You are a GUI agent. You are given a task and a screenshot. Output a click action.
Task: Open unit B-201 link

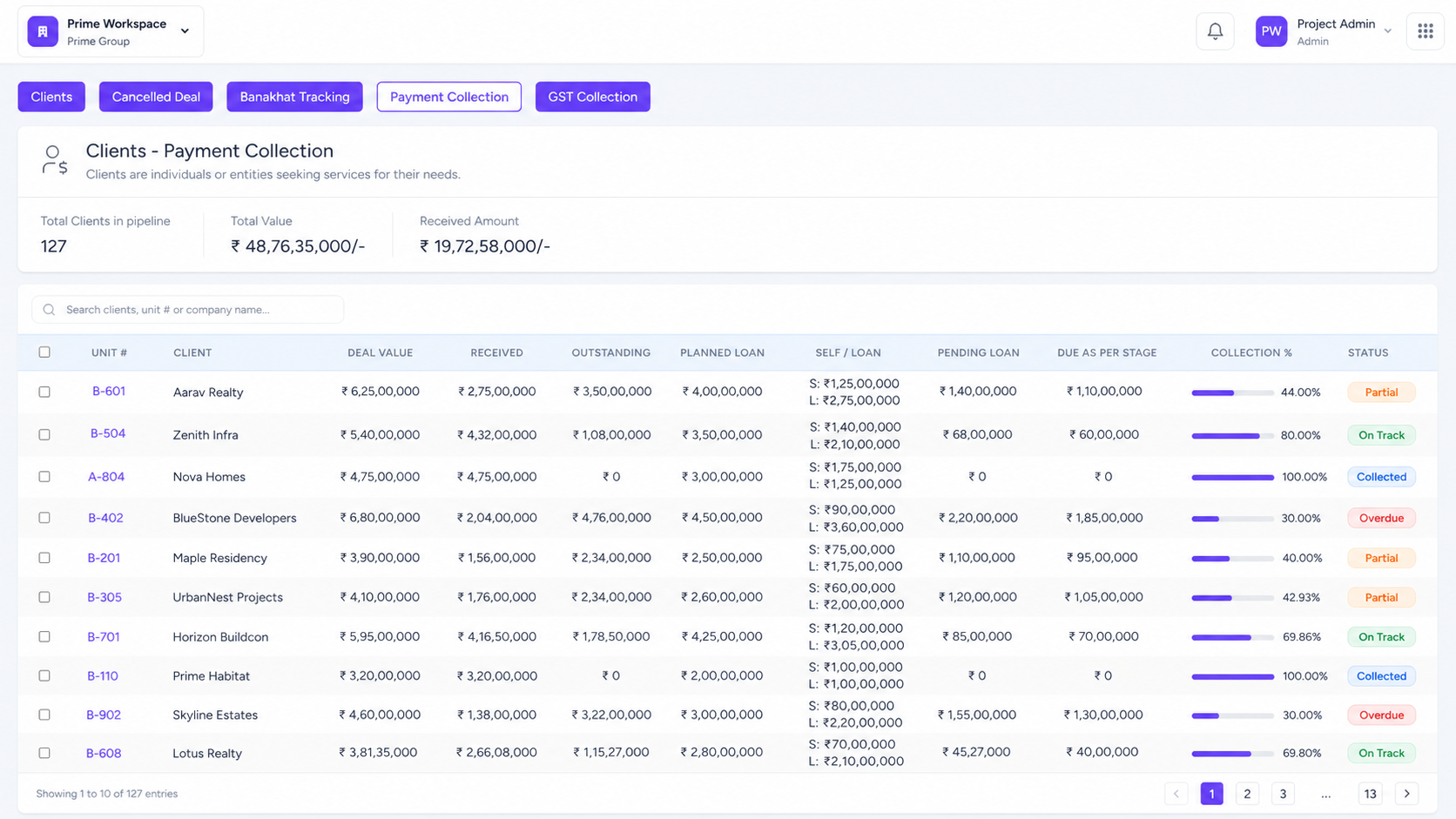(104, 558)
